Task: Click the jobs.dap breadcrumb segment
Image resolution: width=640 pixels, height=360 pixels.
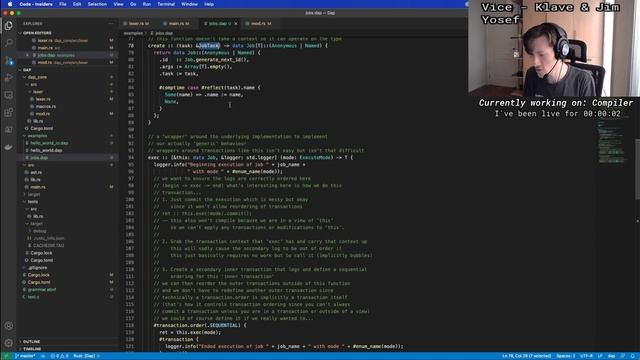Action: [162, 33]
